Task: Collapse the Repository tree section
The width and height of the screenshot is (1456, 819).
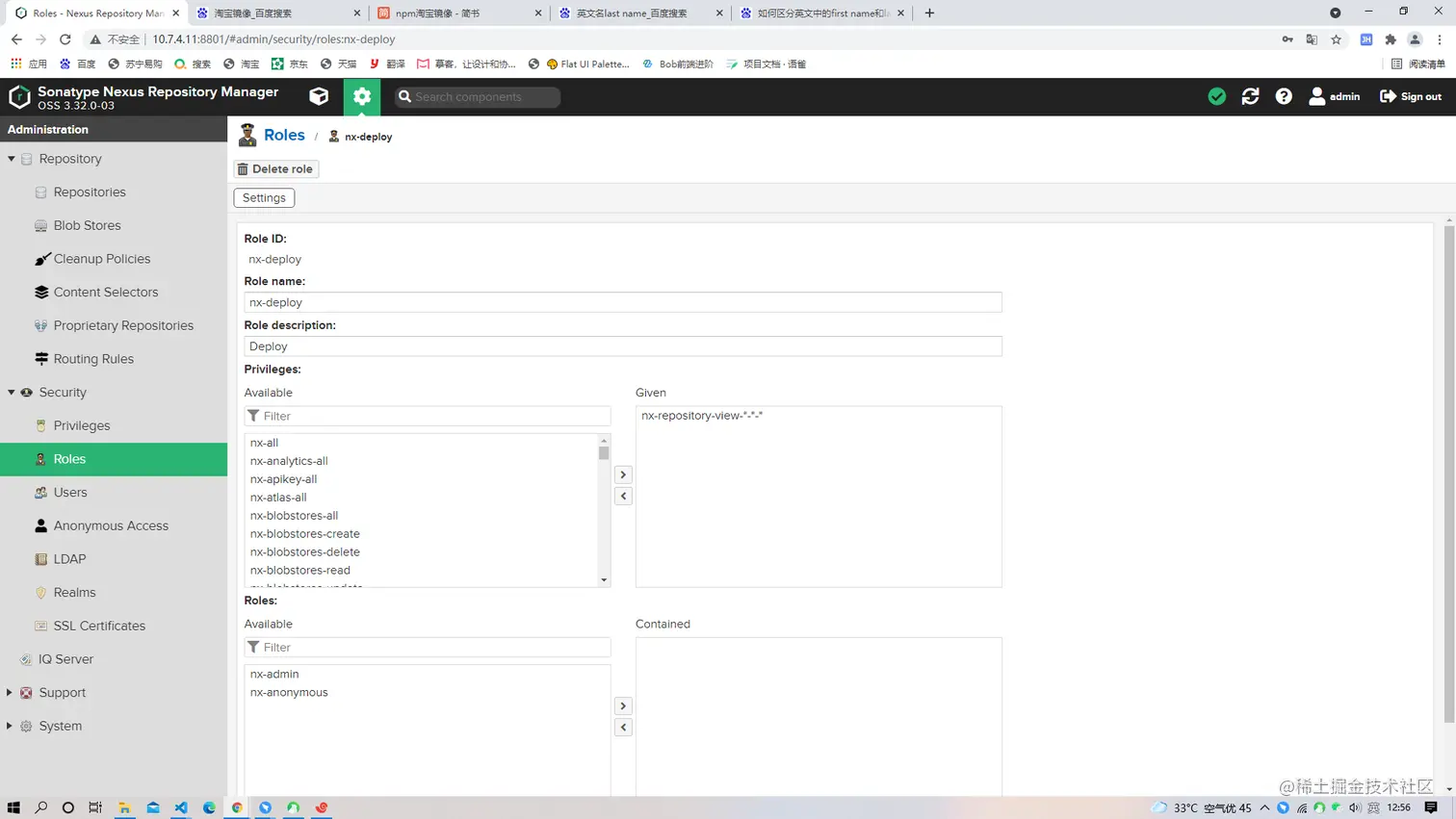Action: (x=12, y=159)
